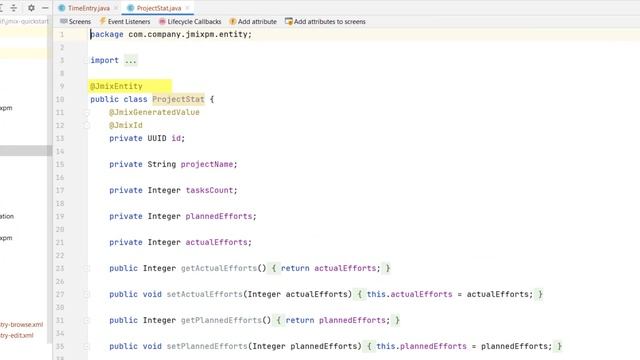Click the getPlannedEfforts method name

(x=221, y=320)
